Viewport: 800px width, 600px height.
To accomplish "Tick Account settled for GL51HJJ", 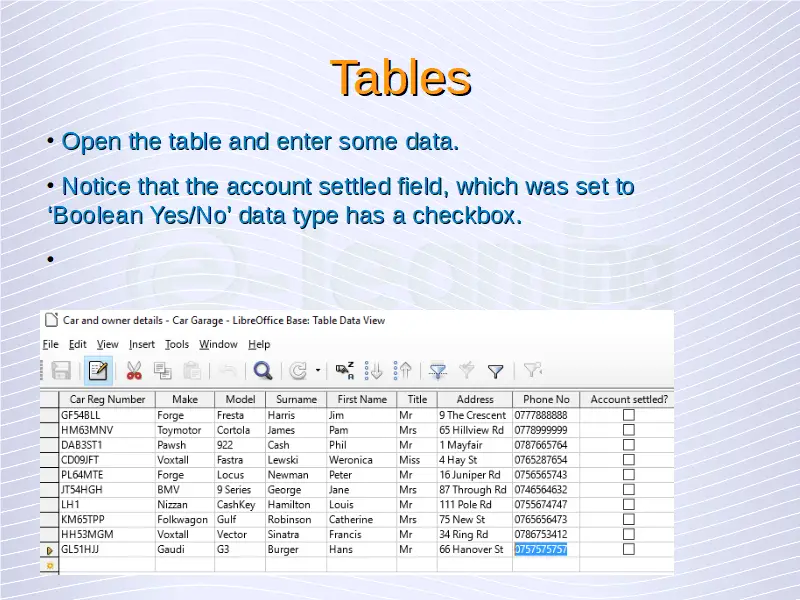I will point(629,549).
